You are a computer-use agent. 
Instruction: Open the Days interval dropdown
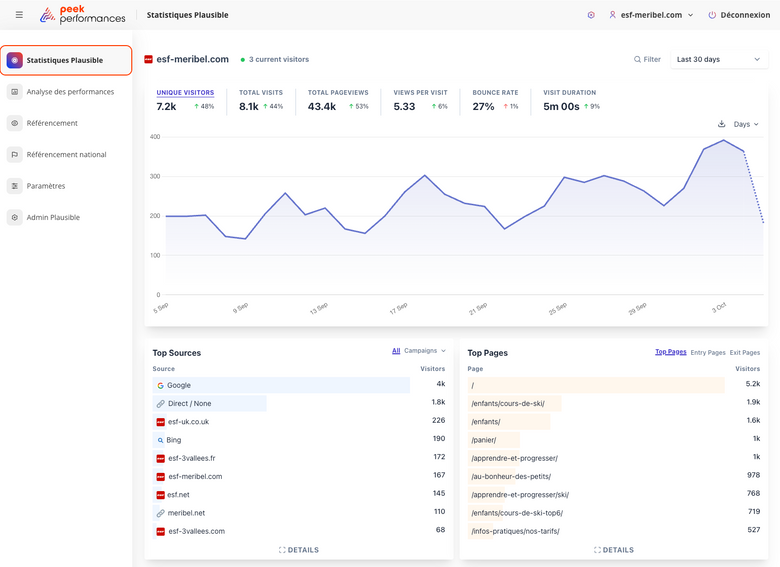pyautogui.click(x=746, y=124)
